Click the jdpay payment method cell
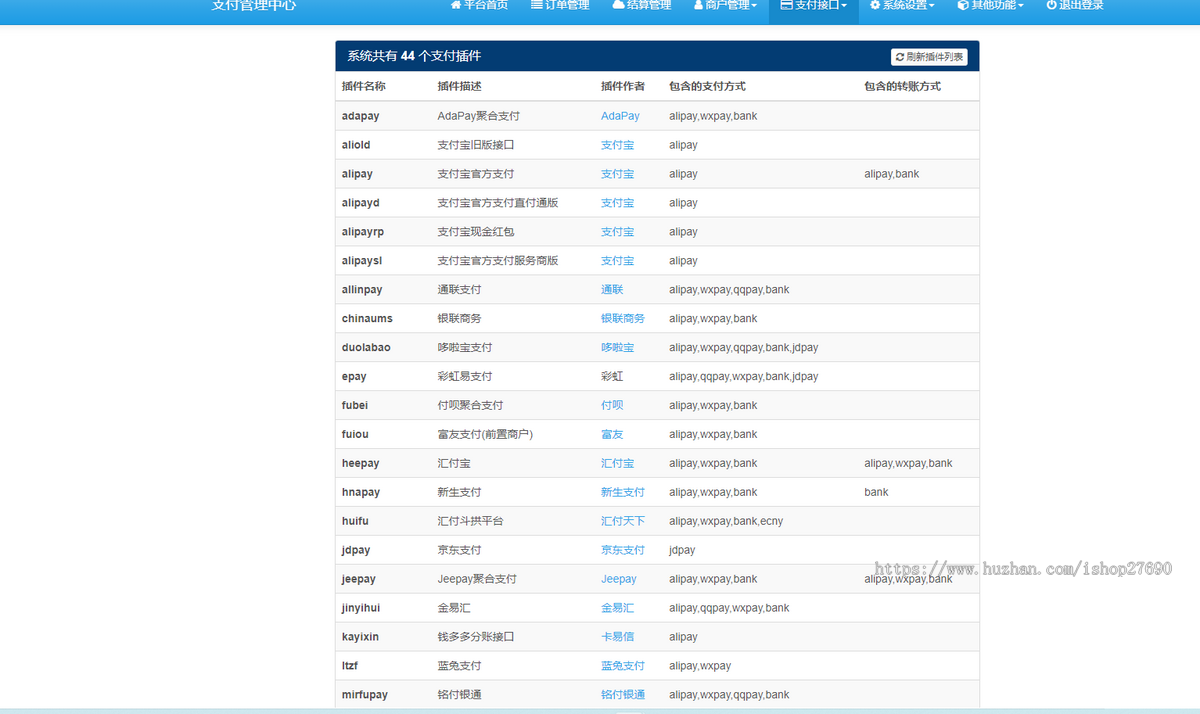Viewport: 1200px width, 714px height. pos(682,551)
